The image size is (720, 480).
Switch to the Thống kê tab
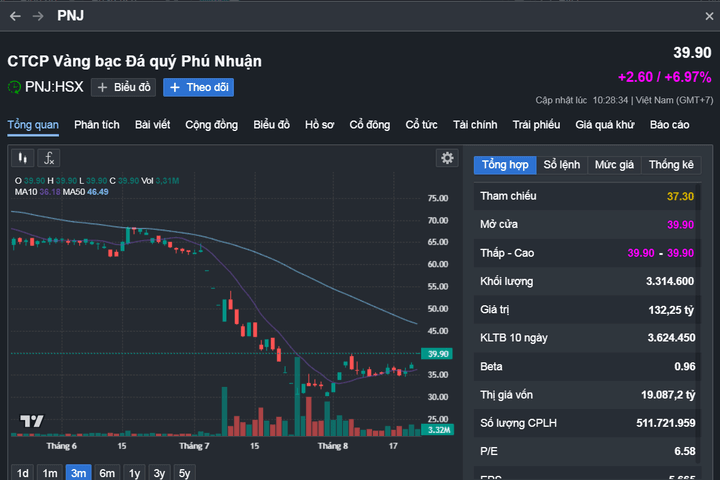click(671, 165)
